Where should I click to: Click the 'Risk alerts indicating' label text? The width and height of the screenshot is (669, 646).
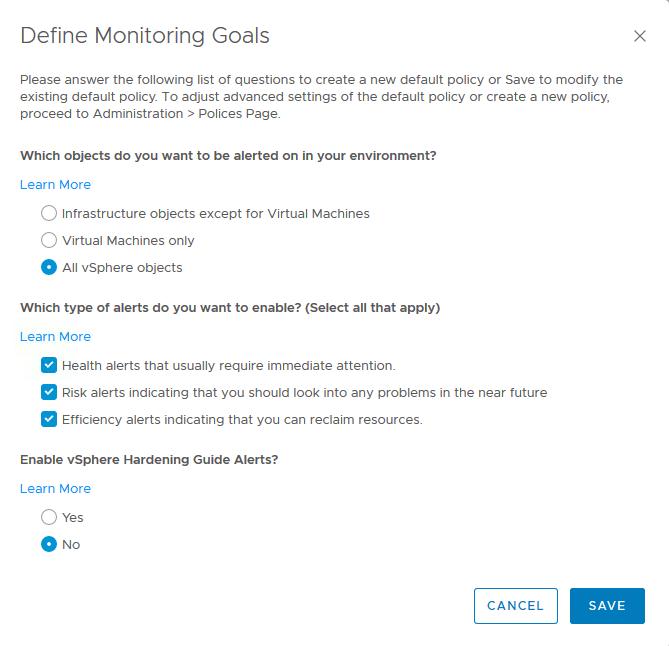[x=304, y=393]
